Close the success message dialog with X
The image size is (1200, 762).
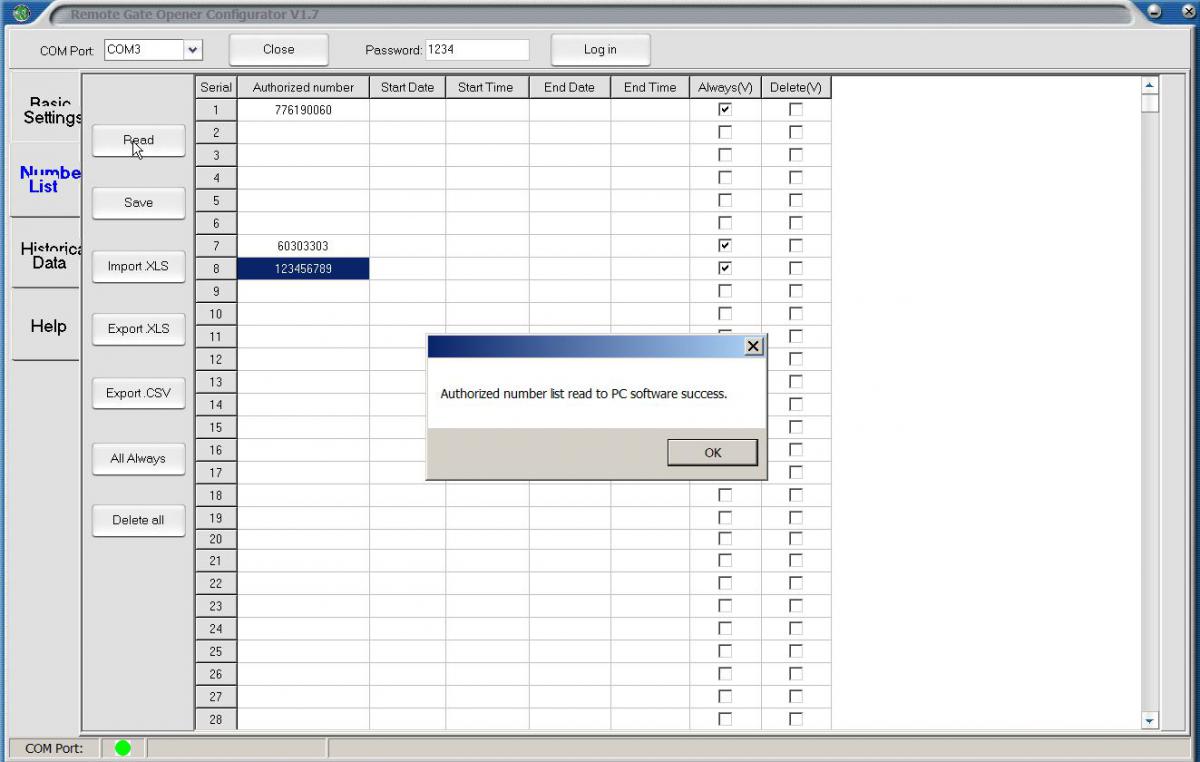pyautogui.click(x=754, y=346)
